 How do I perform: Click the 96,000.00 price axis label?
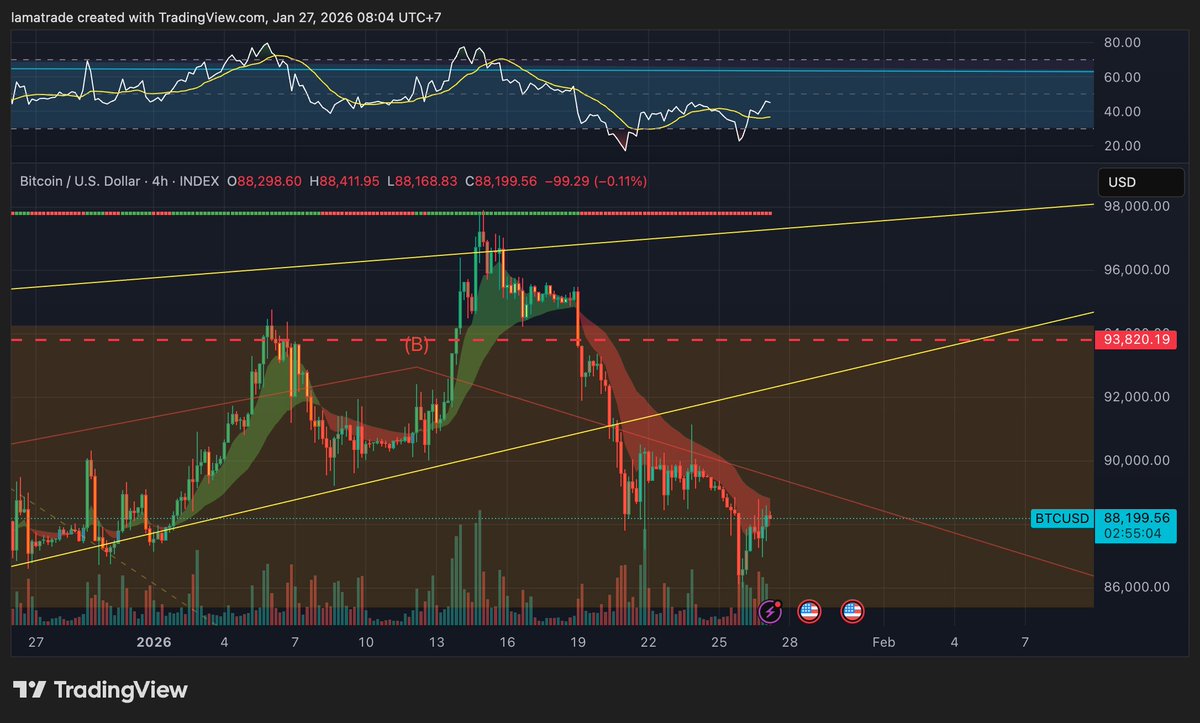[1136, 270]
